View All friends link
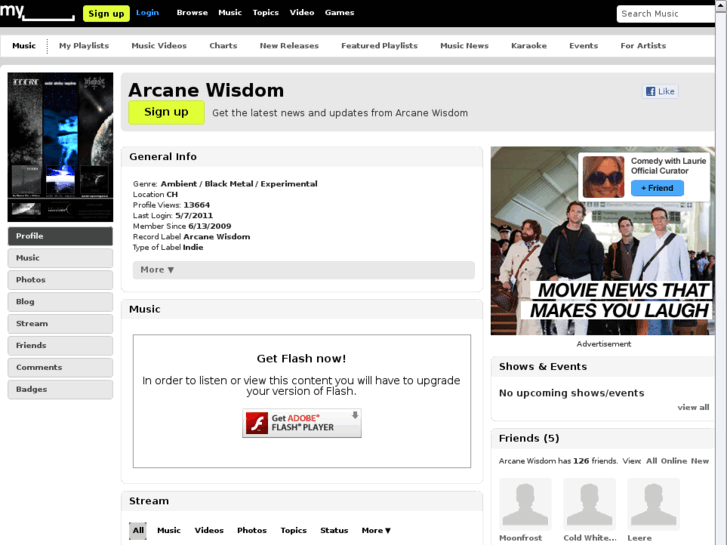Screen dimensions: 727x545 click(x=651, y=461)
